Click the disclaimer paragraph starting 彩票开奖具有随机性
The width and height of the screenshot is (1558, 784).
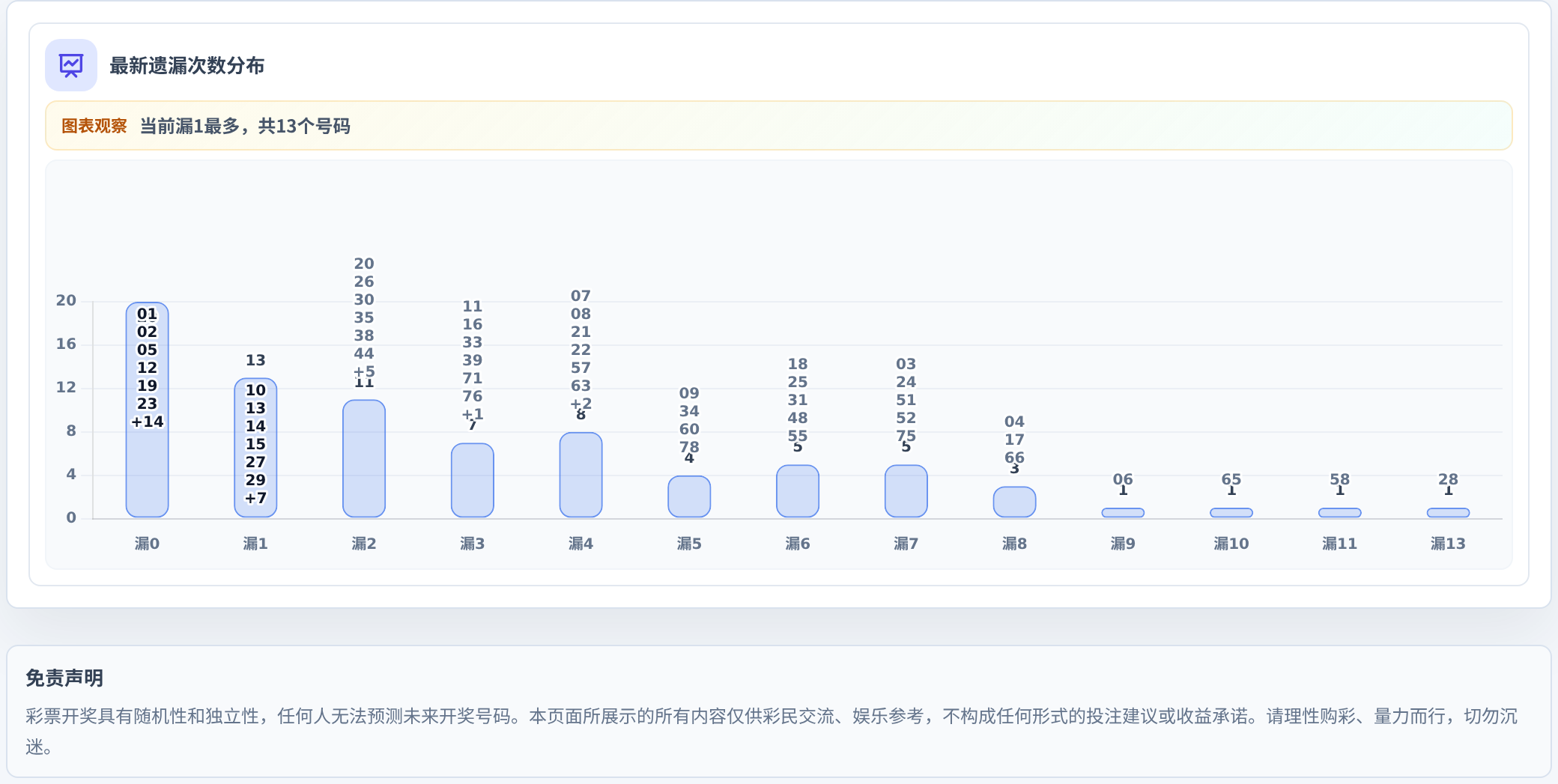772,731
